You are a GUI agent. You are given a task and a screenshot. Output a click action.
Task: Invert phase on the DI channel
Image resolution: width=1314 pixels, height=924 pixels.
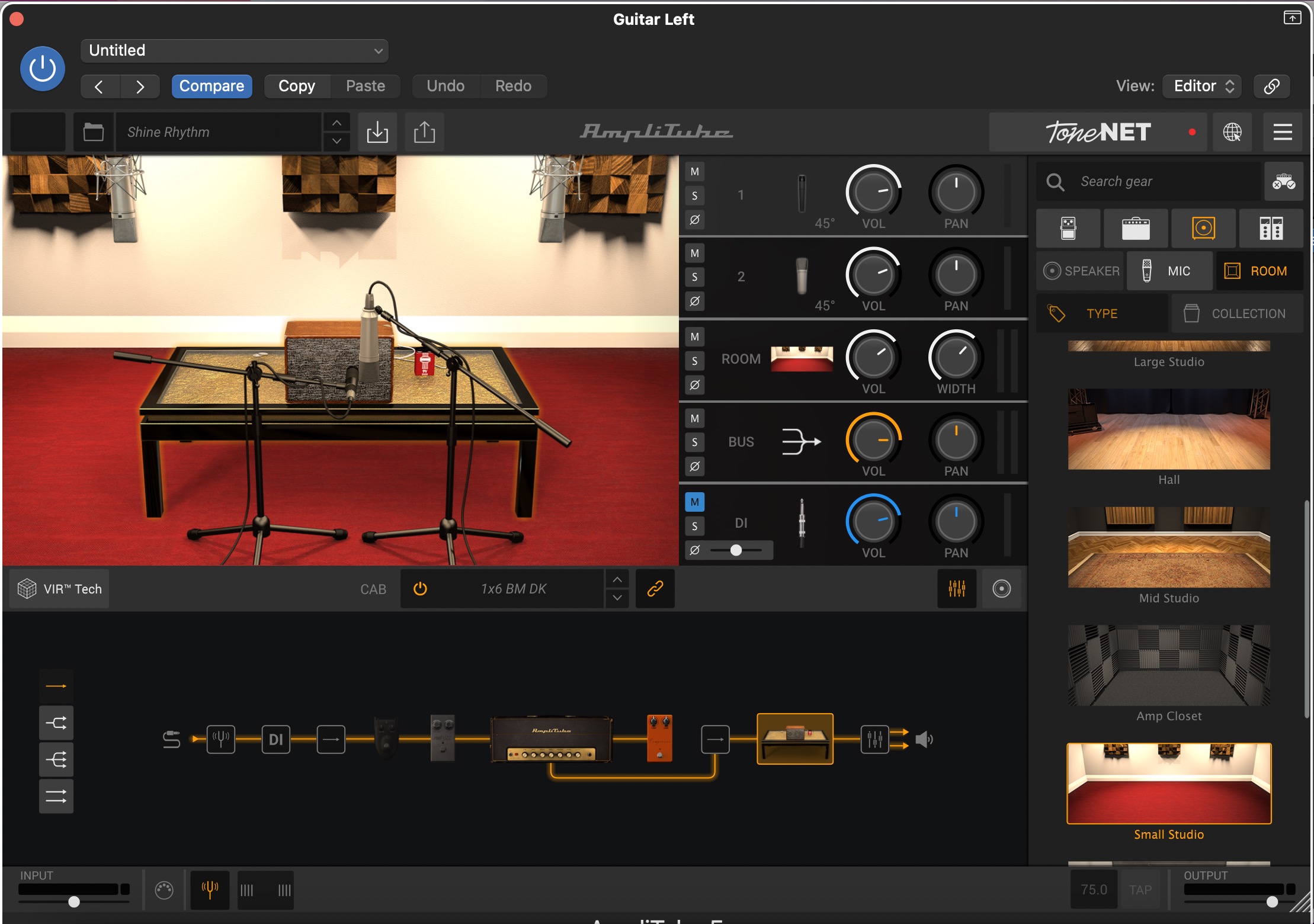tap(695, 550)
